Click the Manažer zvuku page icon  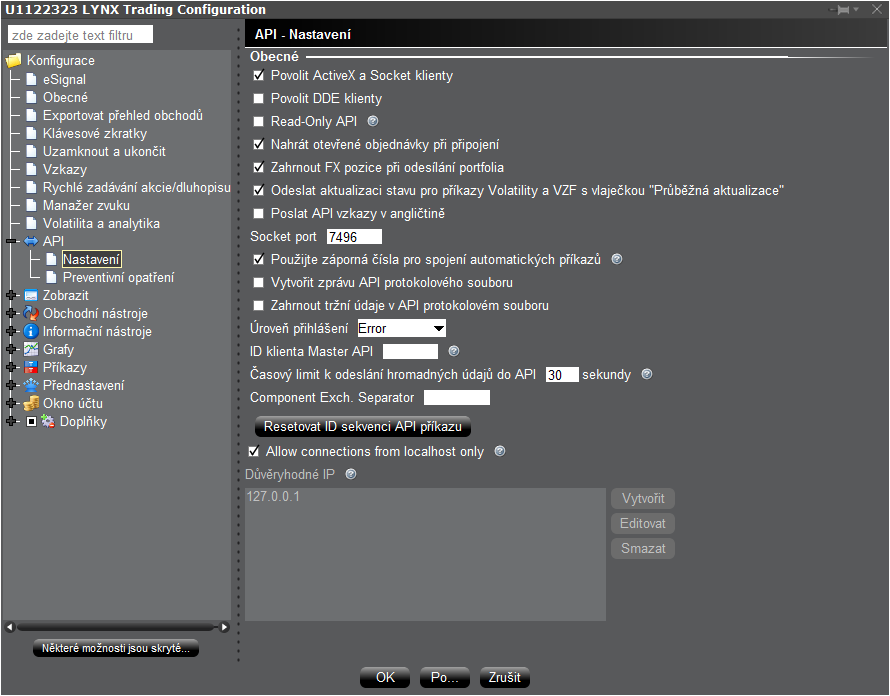coord(31,206)
